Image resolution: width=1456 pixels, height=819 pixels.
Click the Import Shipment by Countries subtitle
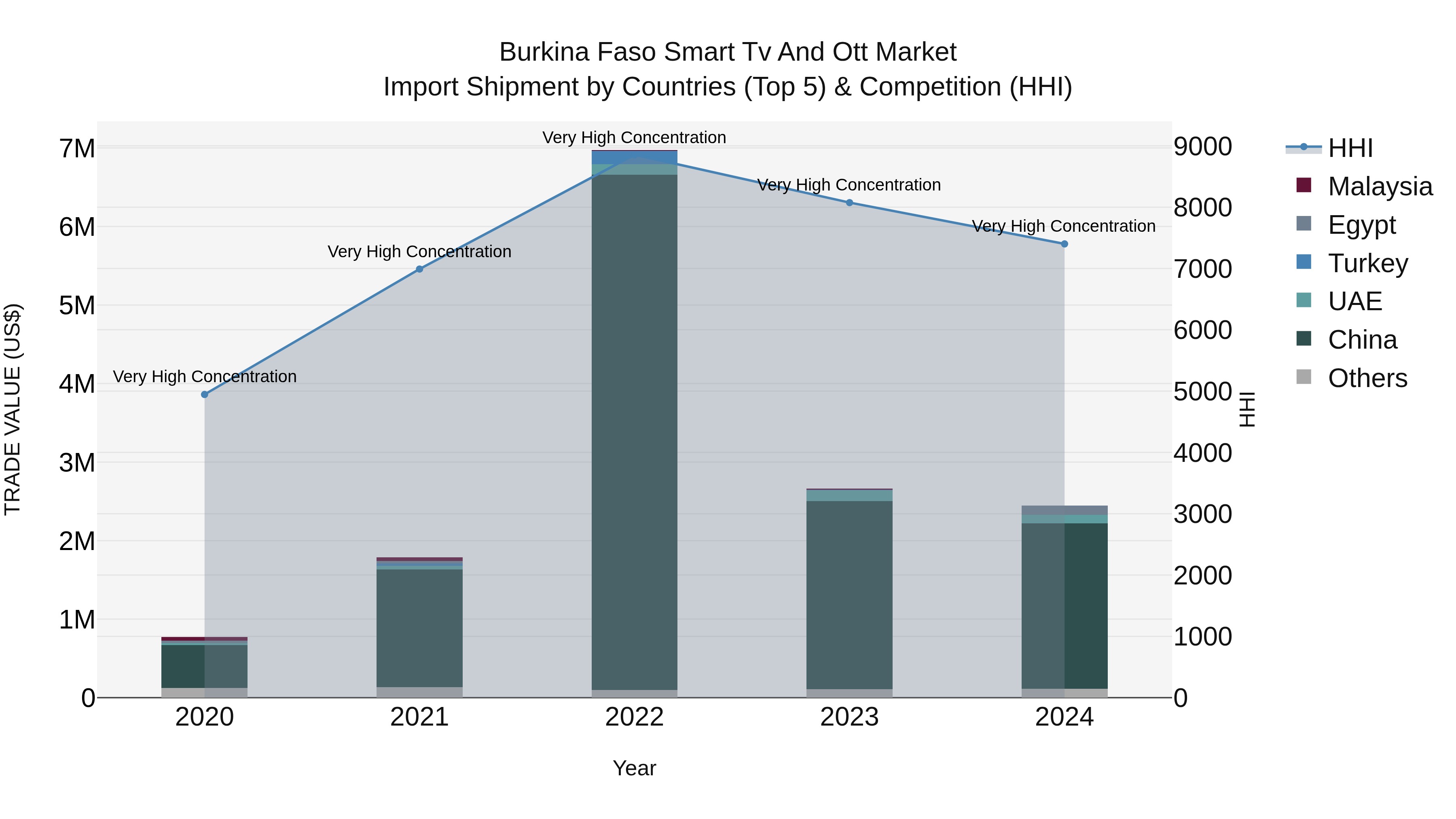tap(728, 87)
